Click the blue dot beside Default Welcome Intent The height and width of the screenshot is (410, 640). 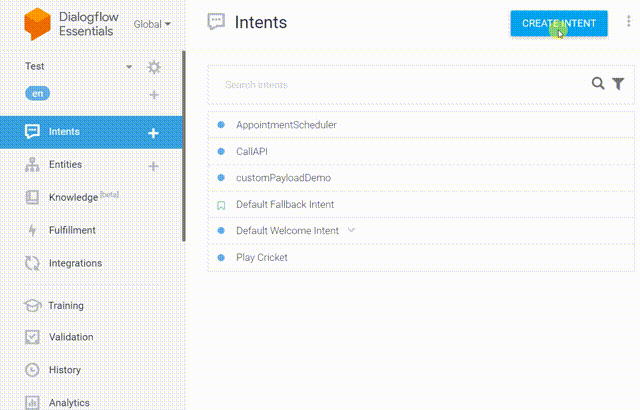[221, 231]
